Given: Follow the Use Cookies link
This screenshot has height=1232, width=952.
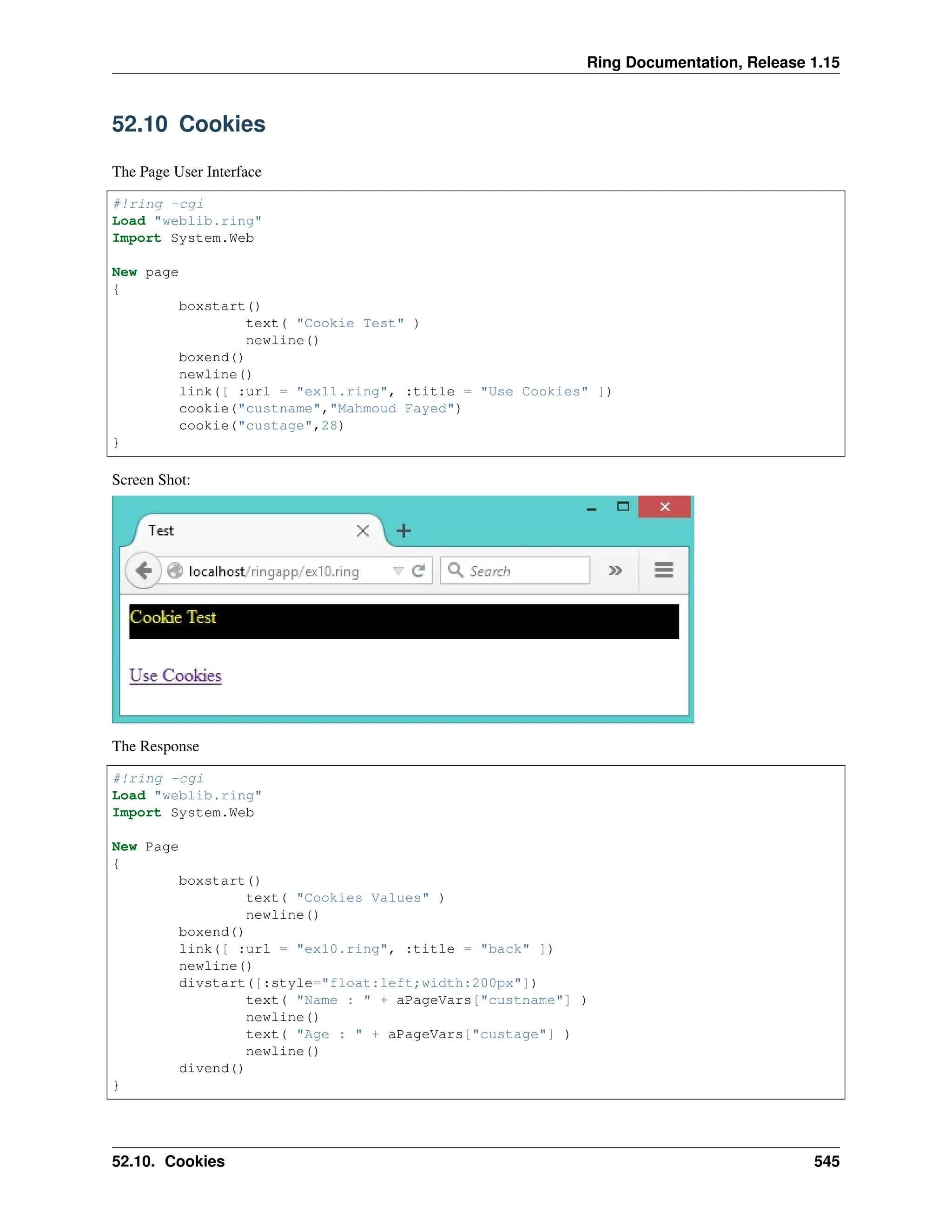Looking at the screenshot, I should (175, 676).
